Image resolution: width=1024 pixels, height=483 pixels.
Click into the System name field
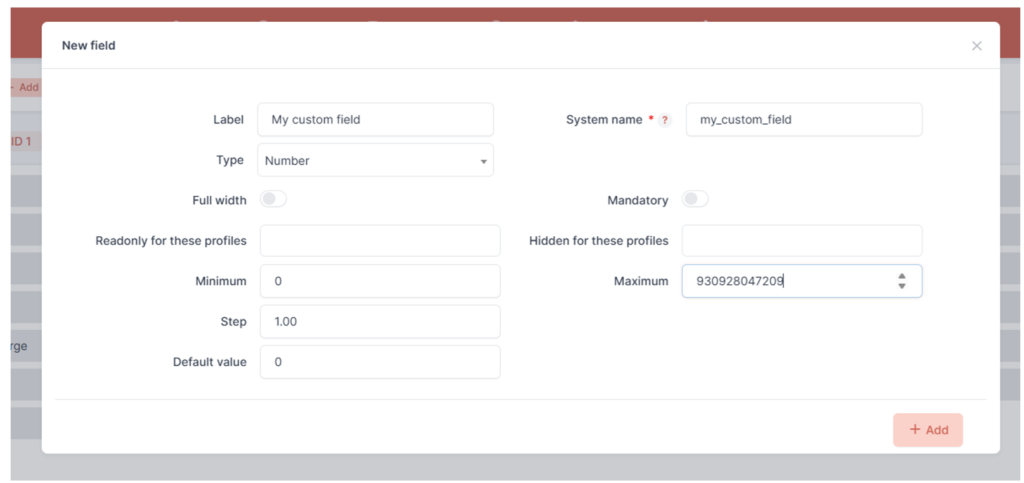tap(803, 120)
